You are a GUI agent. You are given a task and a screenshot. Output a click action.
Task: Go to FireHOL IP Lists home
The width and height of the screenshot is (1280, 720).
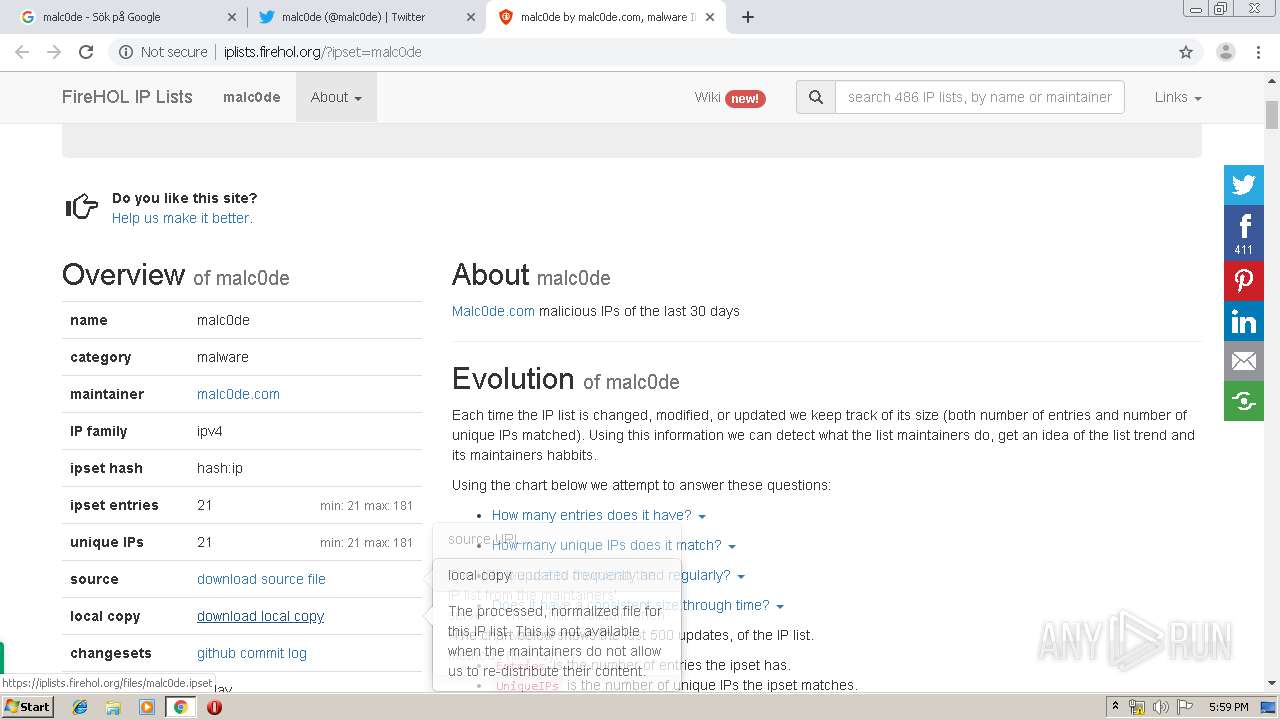127,97
